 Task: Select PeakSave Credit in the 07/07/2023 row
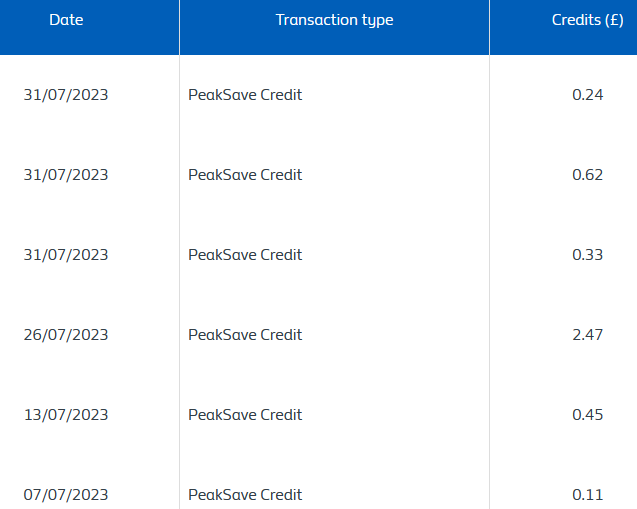point(245,495)
